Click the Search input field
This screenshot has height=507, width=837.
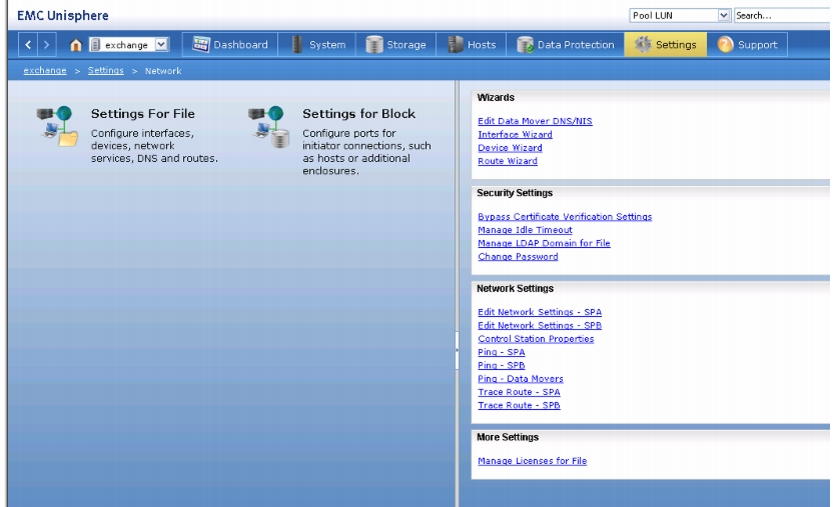[x=782, y=15]
